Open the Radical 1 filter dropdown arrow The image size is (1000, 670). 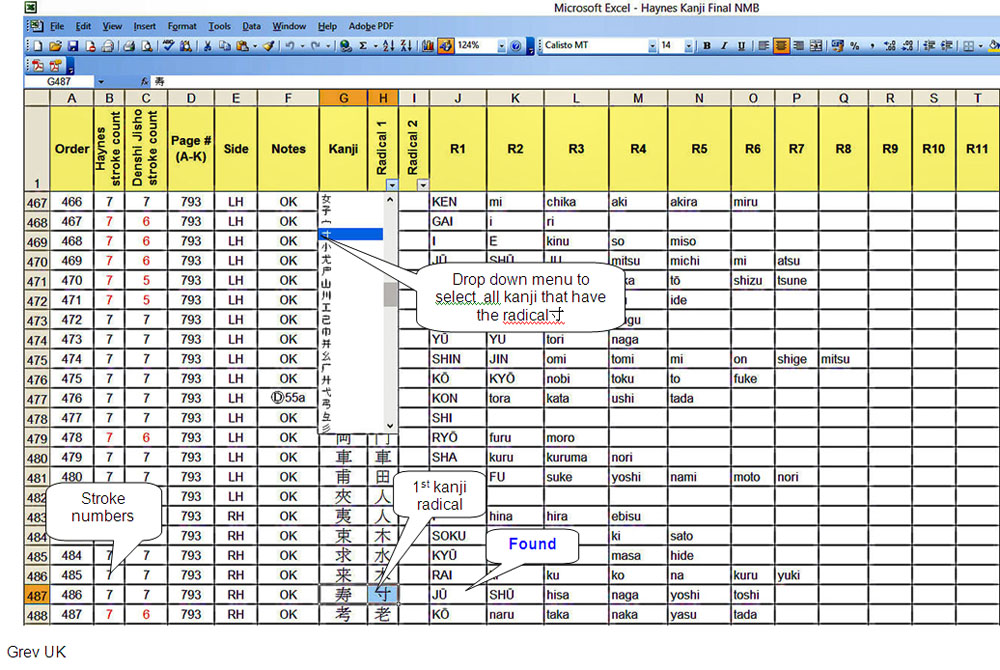coord(391,185)
